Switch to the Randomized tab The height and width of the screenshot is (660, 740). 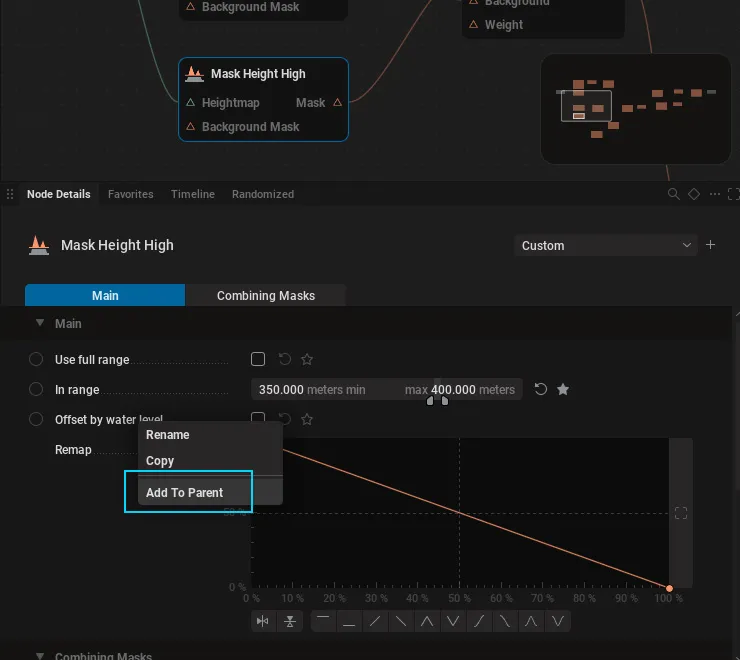click(x=263, y=194)
